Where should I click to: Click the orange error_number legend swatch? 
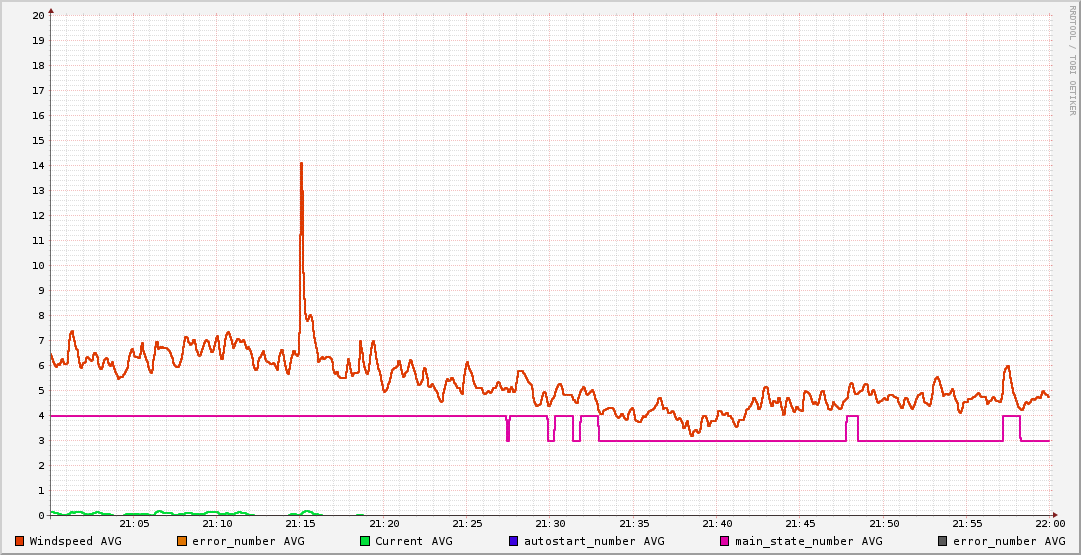[181, 541]
